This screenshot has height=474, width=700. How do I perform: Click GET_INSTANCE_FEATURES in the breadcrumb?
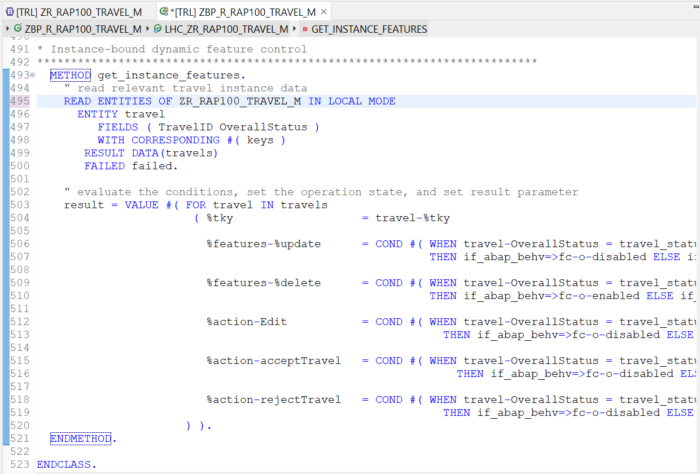(369, 29)
